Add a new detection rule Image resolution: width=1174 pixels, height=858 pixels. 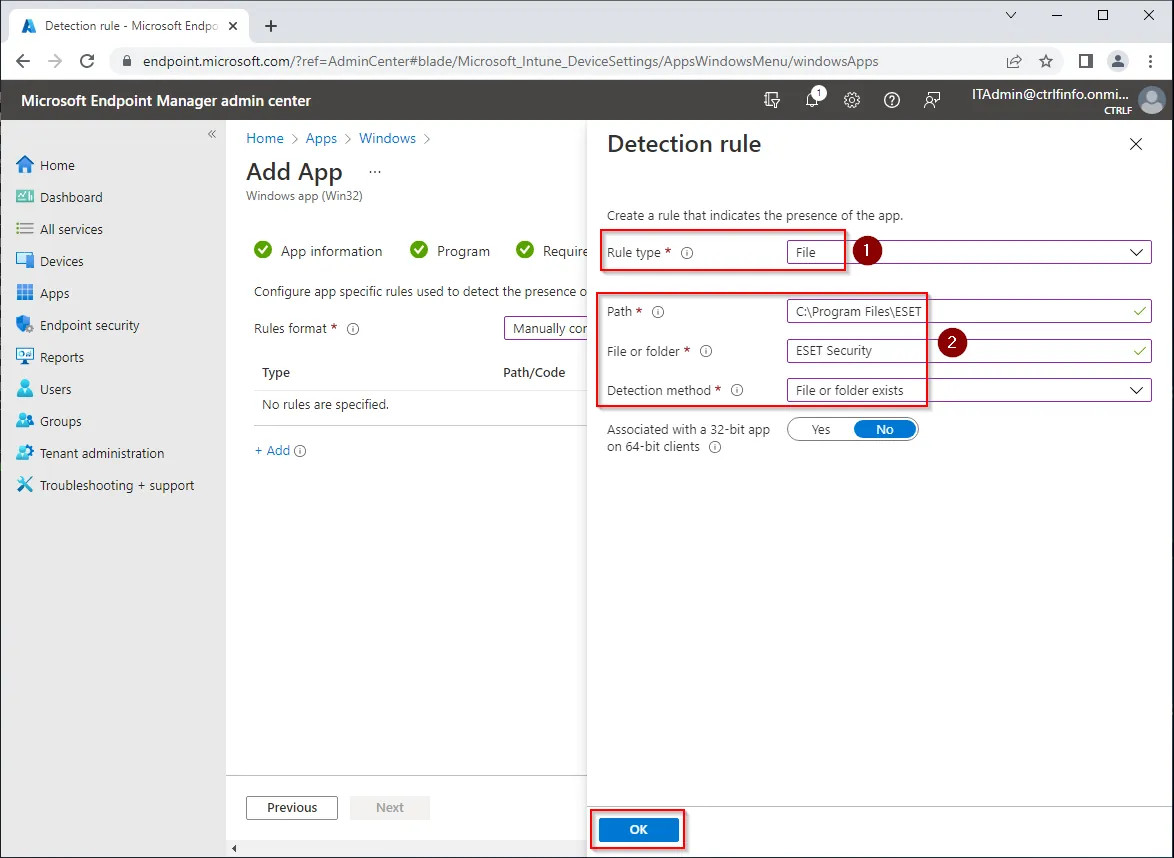(273, 451)
